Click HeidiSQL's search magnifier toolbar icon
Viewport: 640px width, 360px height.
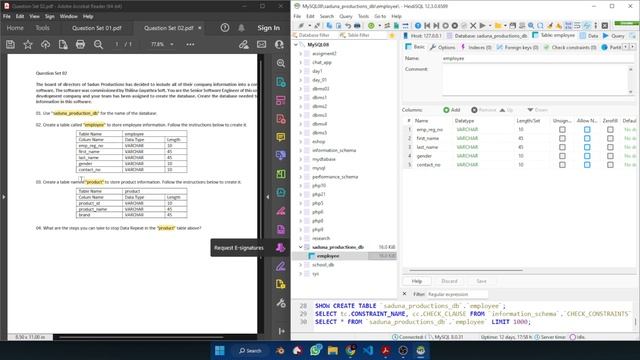(531, 25)
